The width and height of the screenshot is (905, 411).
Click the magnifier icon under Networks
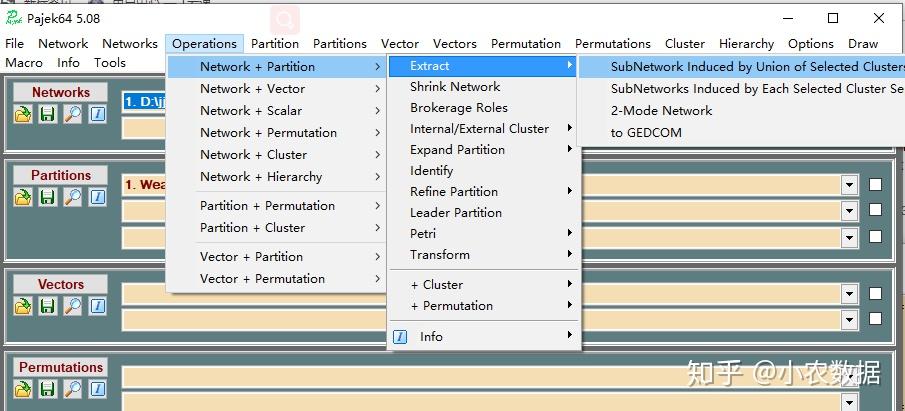tap(72, 114)
